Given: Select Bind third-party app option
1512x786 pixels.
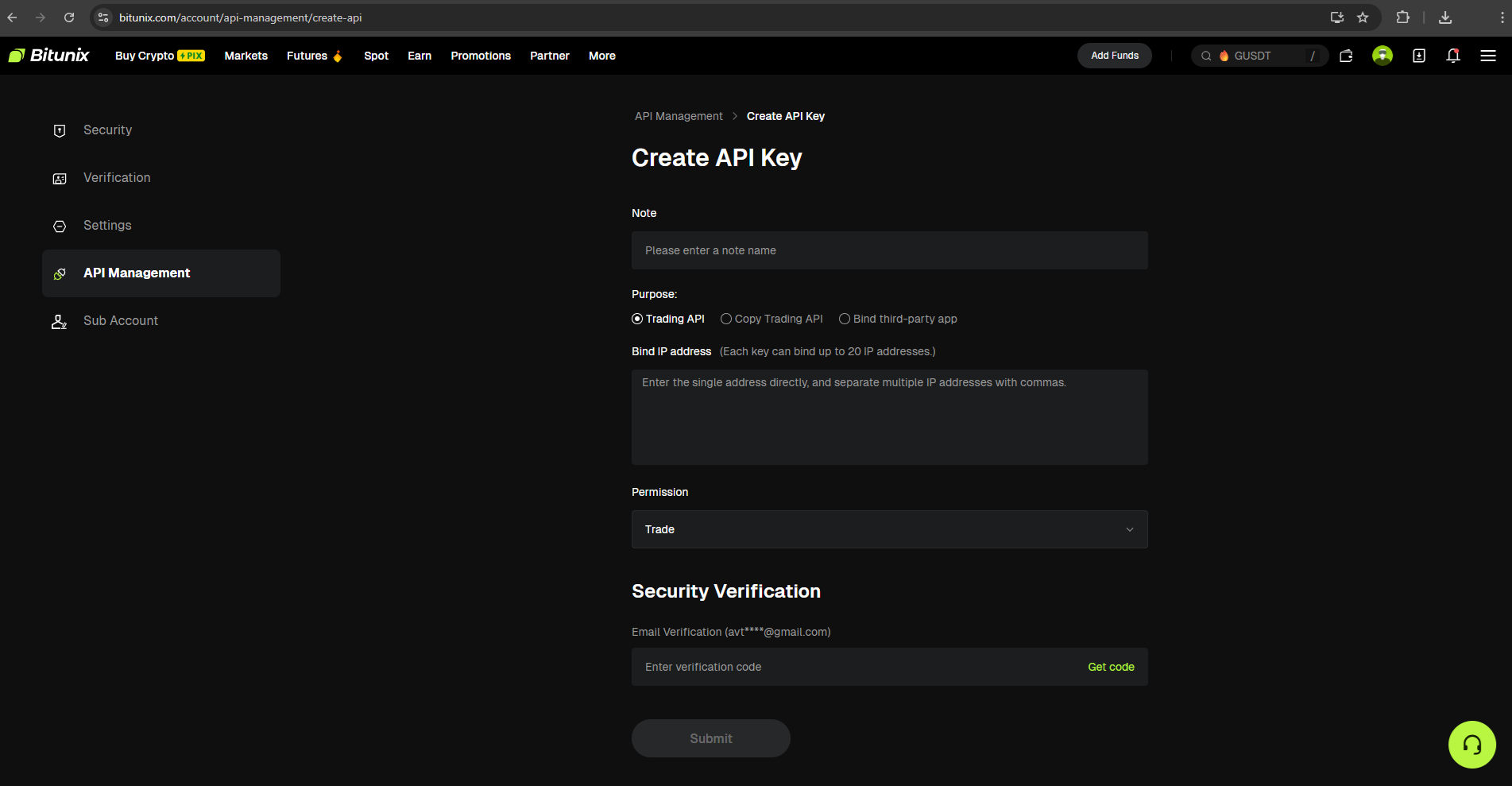Looking at the screenshot, I should pyautogui.click(x=844, y=318).
